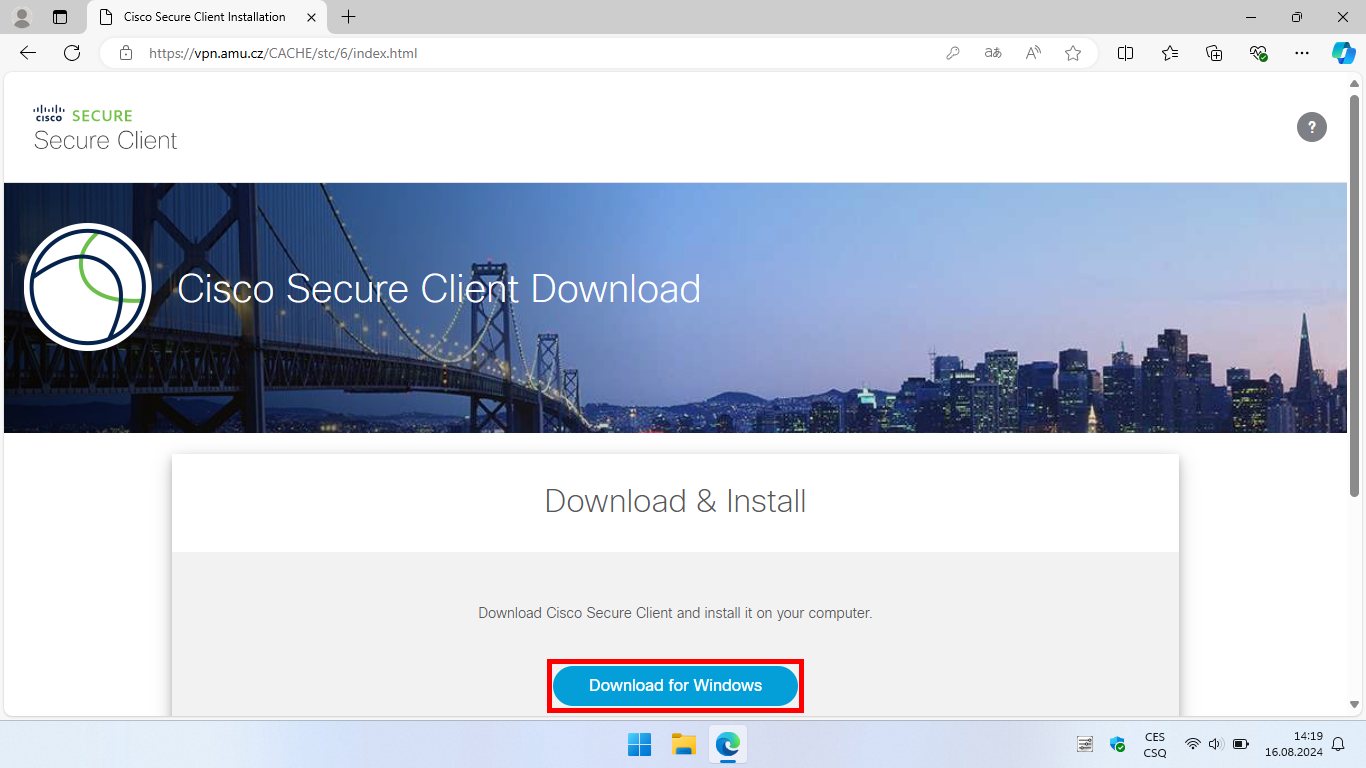Open a new tab with the plus button
Screen dimensions: 1366x768
348,17
